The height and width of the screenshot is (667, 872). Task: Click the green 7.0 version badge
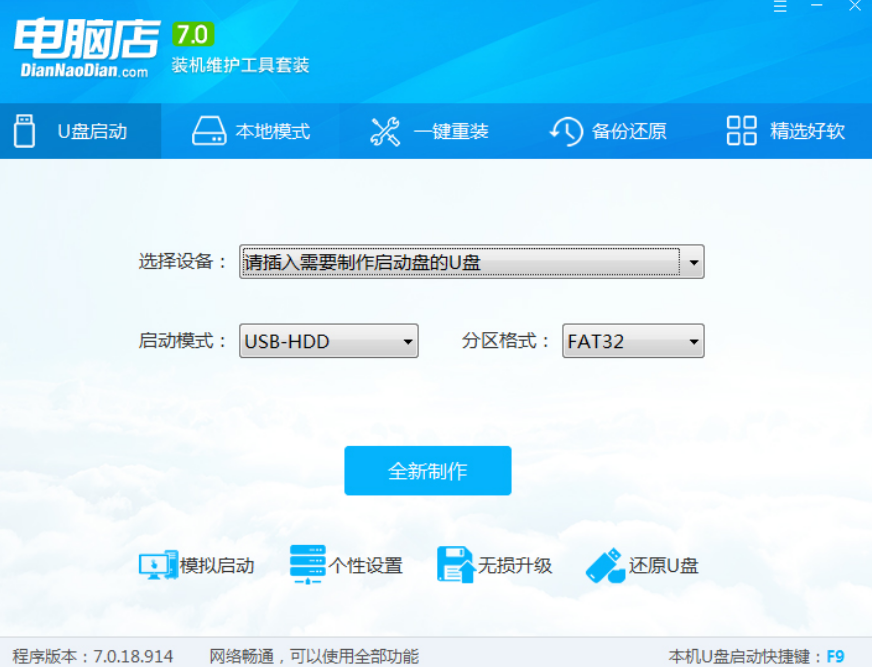tap(193, 34)
